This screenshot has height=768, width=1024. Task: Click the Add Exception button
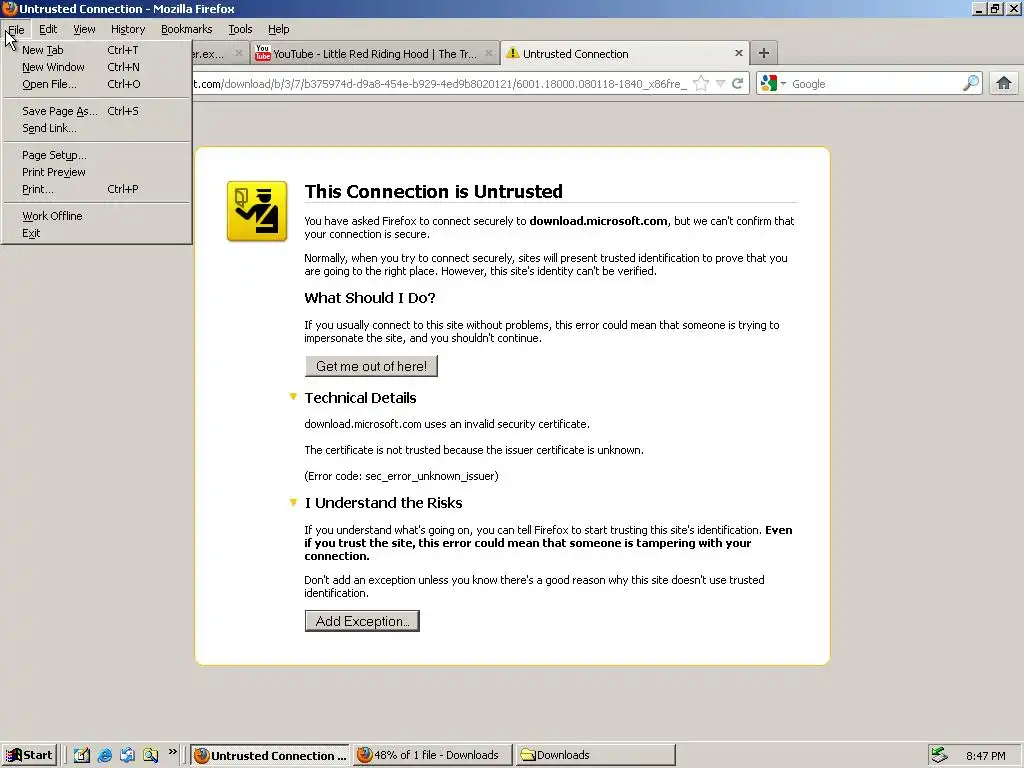pyautogui.click(x=362, y=621)
